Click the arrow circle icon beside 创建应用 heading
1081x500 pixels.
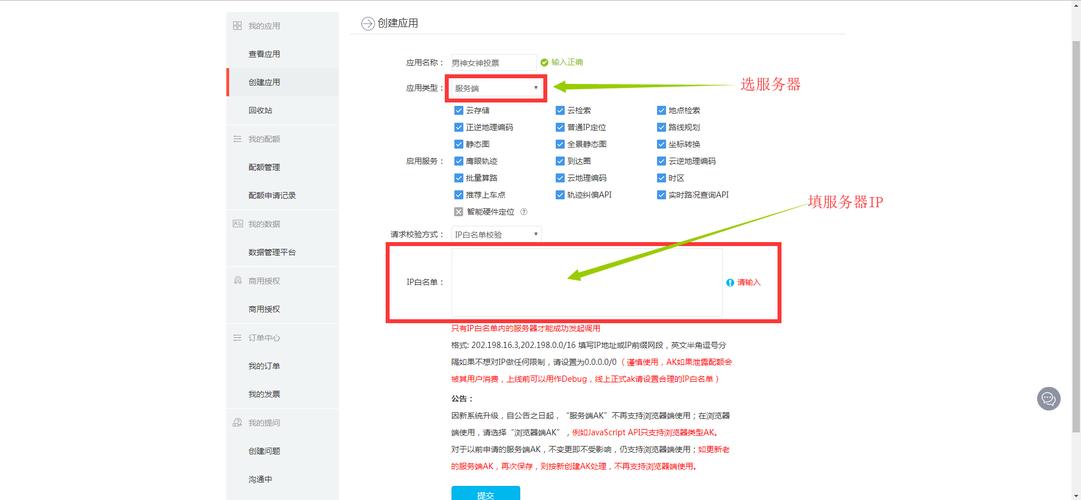pyautogui.click(x=367, y=23)
